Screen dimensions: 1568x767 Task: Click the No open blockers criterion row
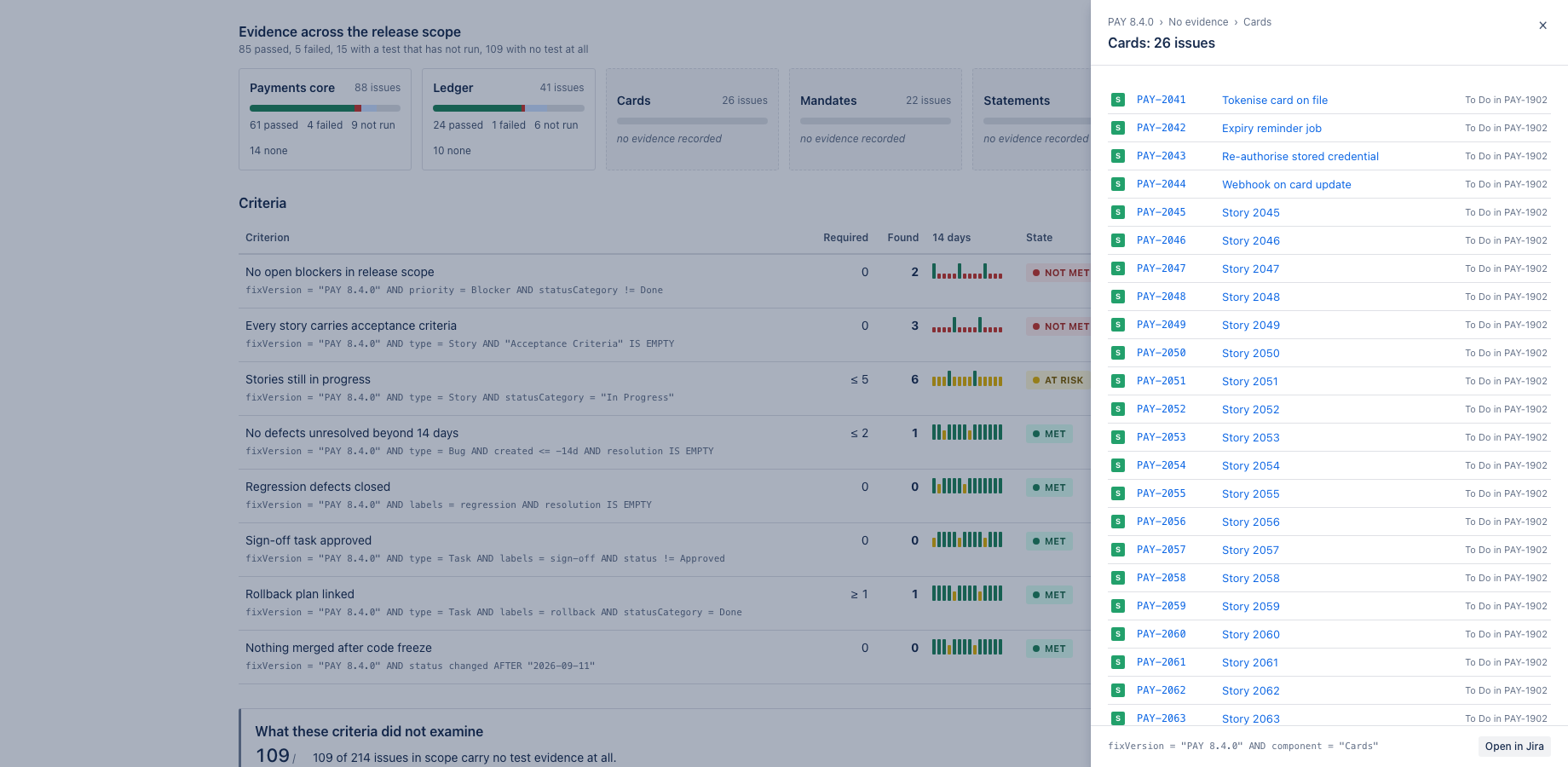coord(665,281)
